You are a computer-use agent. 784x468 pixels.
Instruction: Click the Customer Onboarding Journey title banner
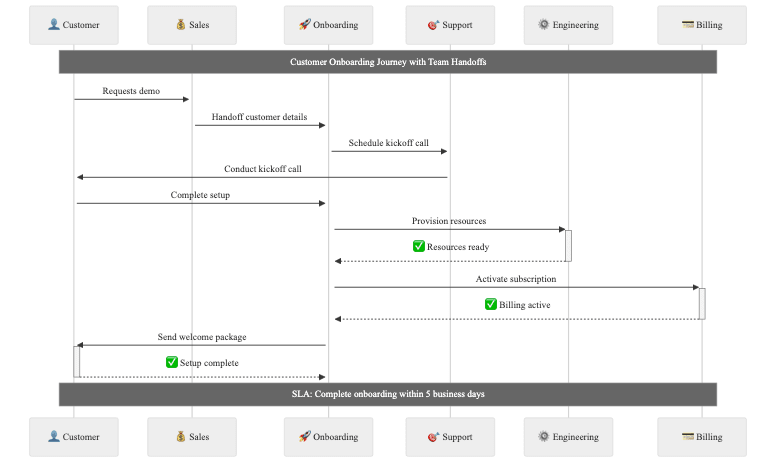388,62
